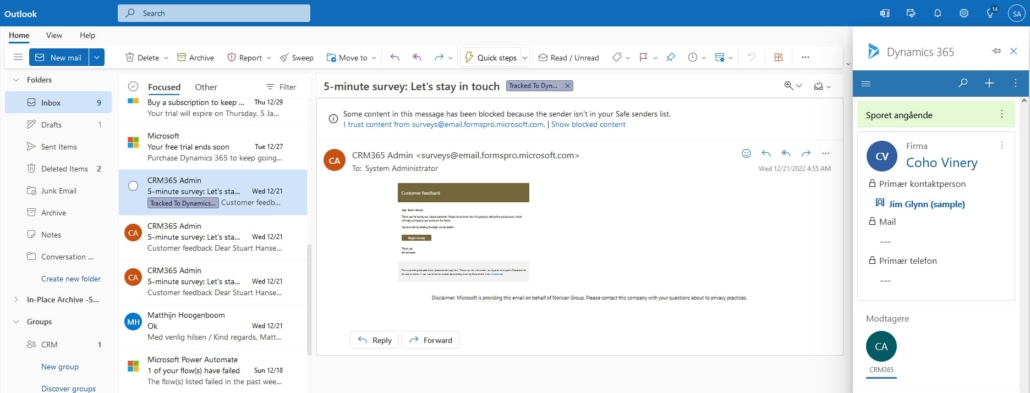1030x393 pixels.
Task: Click Sweep in the toolbar
Action: point(296,57)
